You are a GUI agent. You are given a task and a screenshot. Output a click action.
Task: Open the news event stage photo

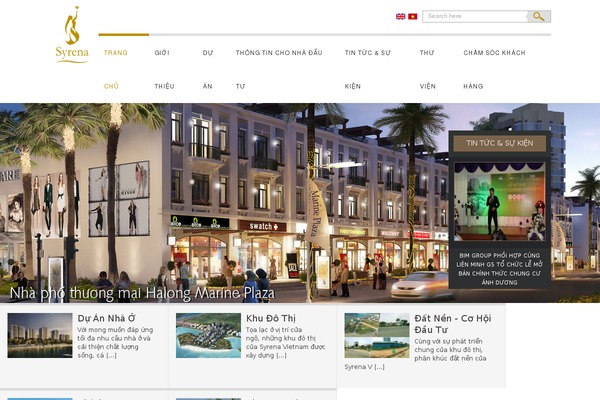[x=499, y=202]
